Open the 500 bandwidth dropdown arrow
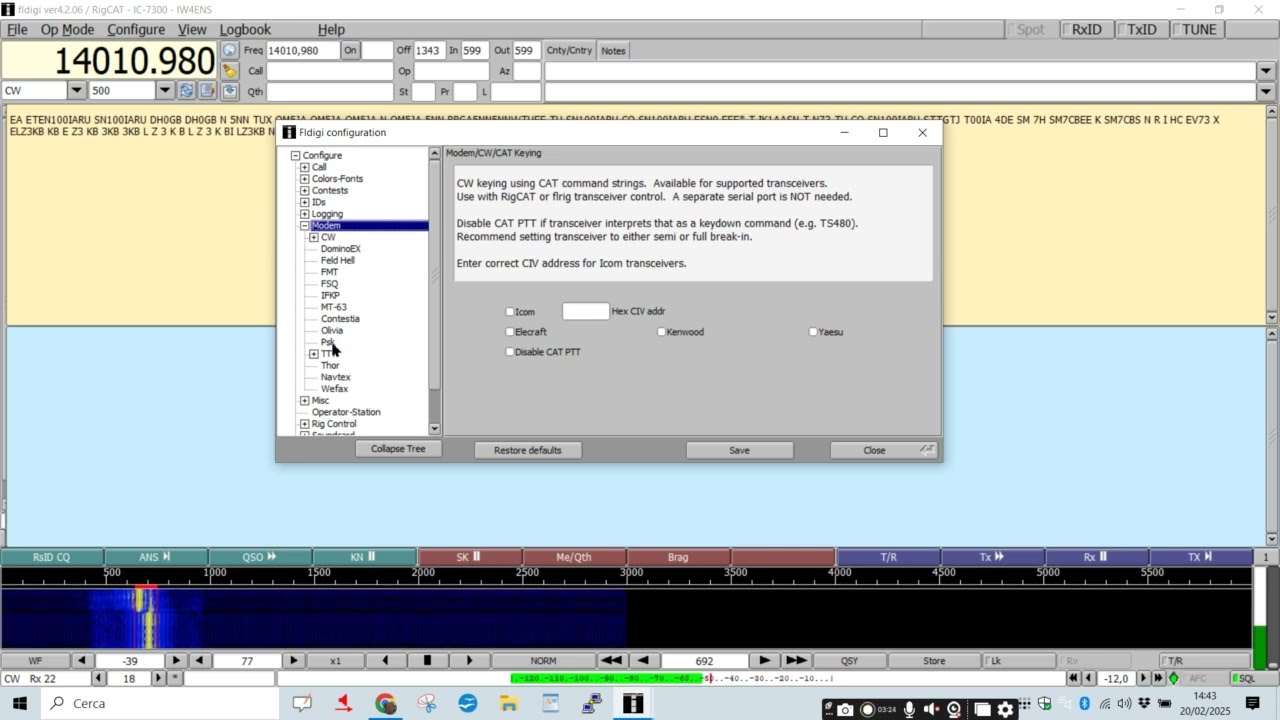 point(165,91)
